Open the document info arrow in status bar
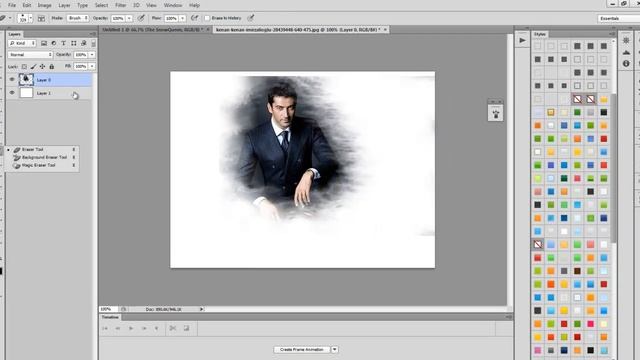Screen dimensions: 640x360 [x=201, y=309]
